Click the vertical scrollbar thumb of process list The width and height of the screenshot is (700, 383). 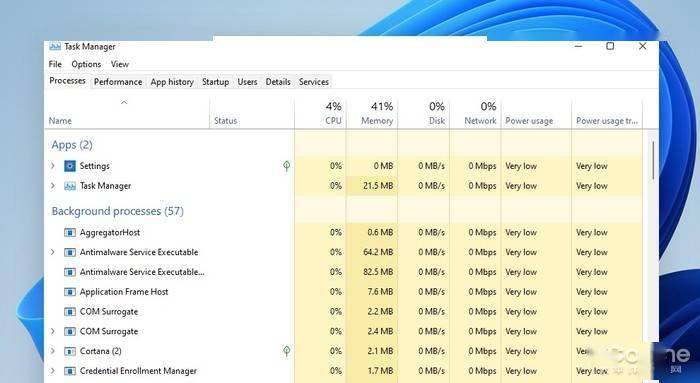(x=653, y=160)
